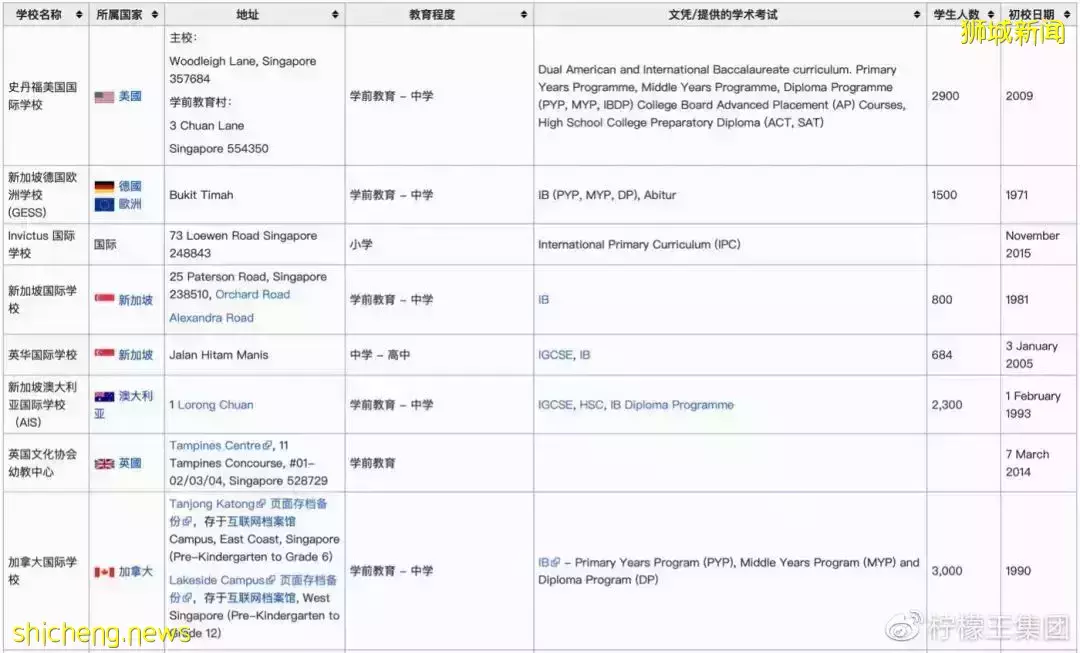Viewport: 1080px width, 653px height.
Task: Open the IGCSE link in AIS row
Action: [555, 405]
